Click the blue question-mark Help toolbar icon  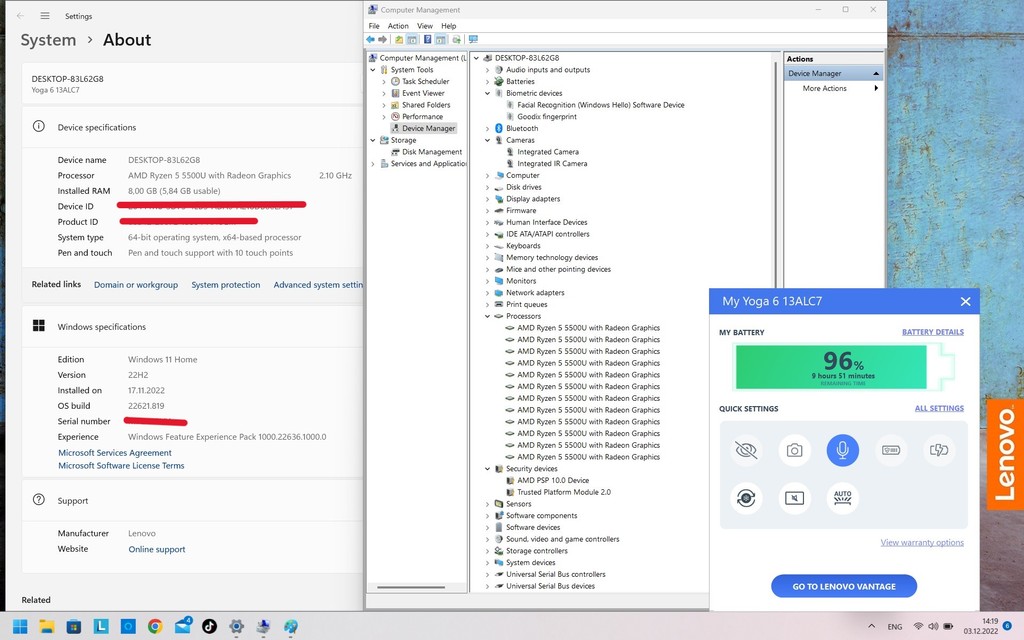[x=427, y=40]
